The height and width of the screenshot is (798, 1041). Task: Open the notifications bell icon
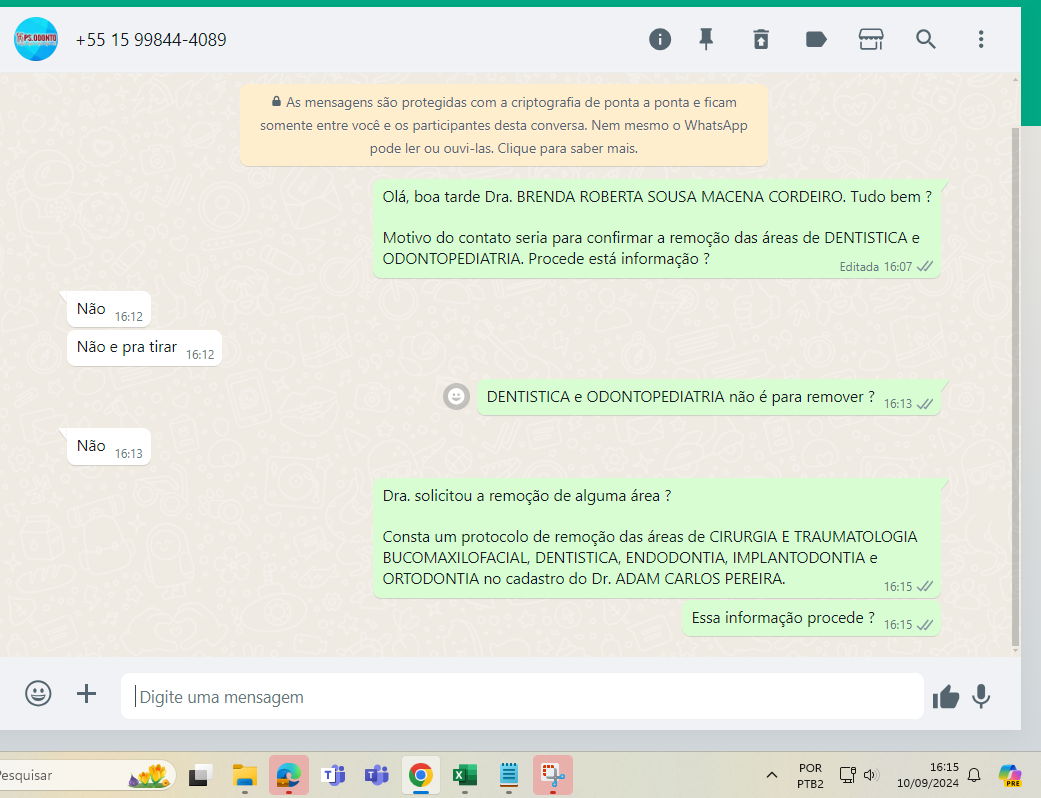click(974, 775)
